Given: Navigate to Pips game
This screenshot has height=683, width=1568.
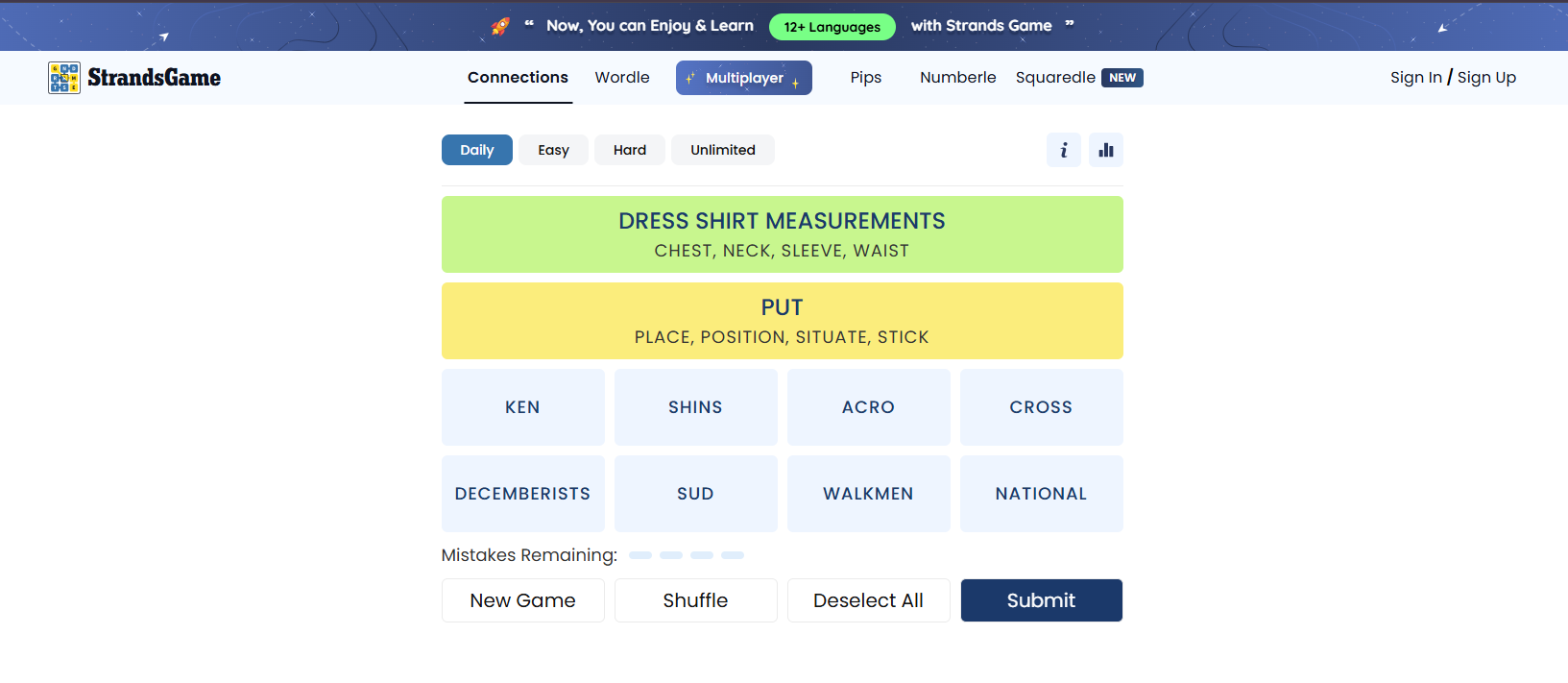Looking at the screenshot, I should coord(866,78).
